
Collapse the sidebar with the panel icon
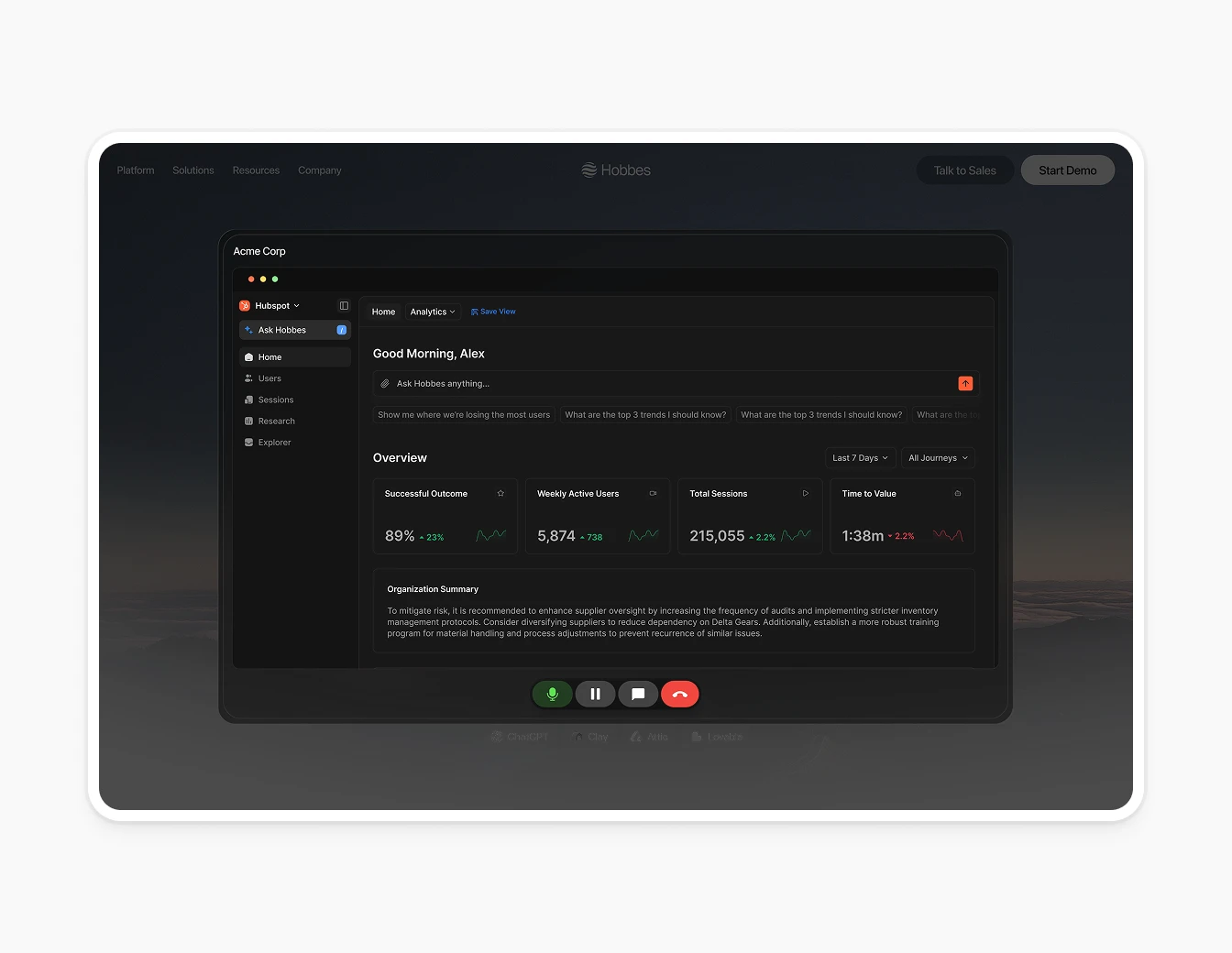pos(344,305)
